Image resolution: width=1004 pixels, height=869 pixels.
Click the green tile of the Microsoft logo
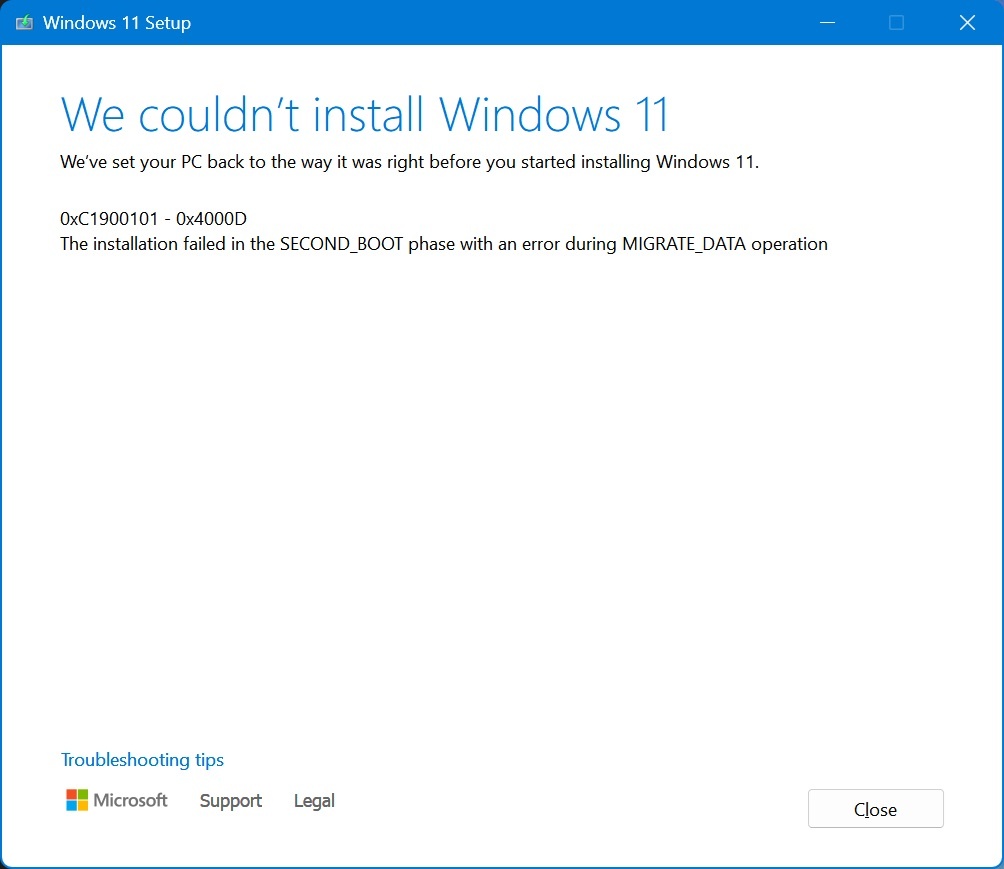pos(83,793)
